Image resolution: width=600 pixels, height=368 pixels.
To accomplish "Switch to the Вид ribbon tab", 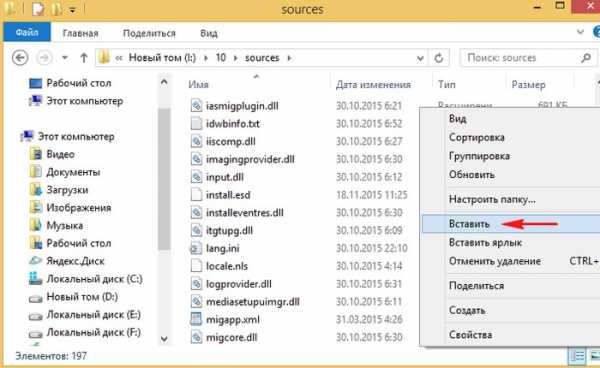I will pyautogui.click(x=209, y=33).
